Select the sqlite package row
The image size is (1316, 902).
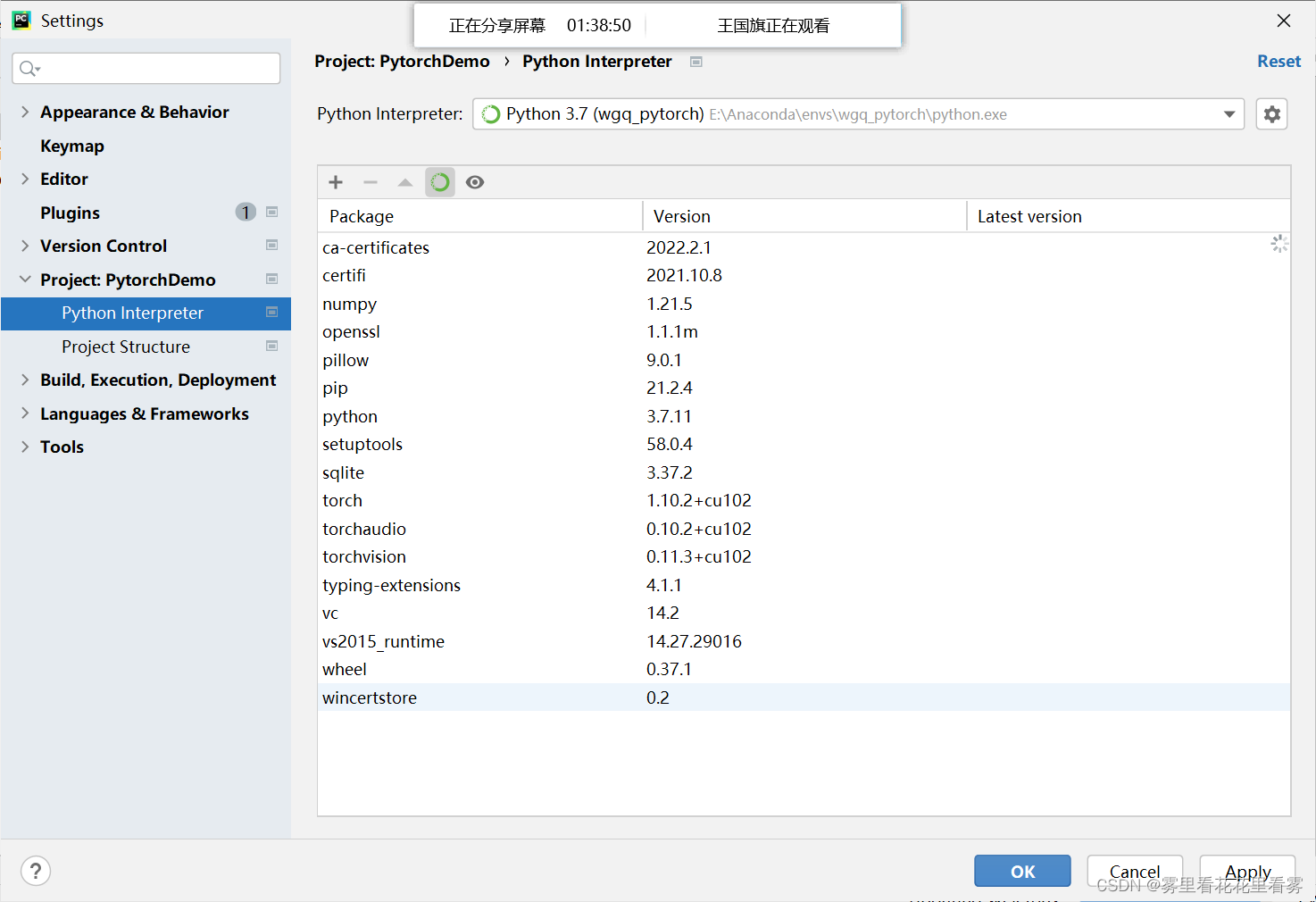[804, 472]
